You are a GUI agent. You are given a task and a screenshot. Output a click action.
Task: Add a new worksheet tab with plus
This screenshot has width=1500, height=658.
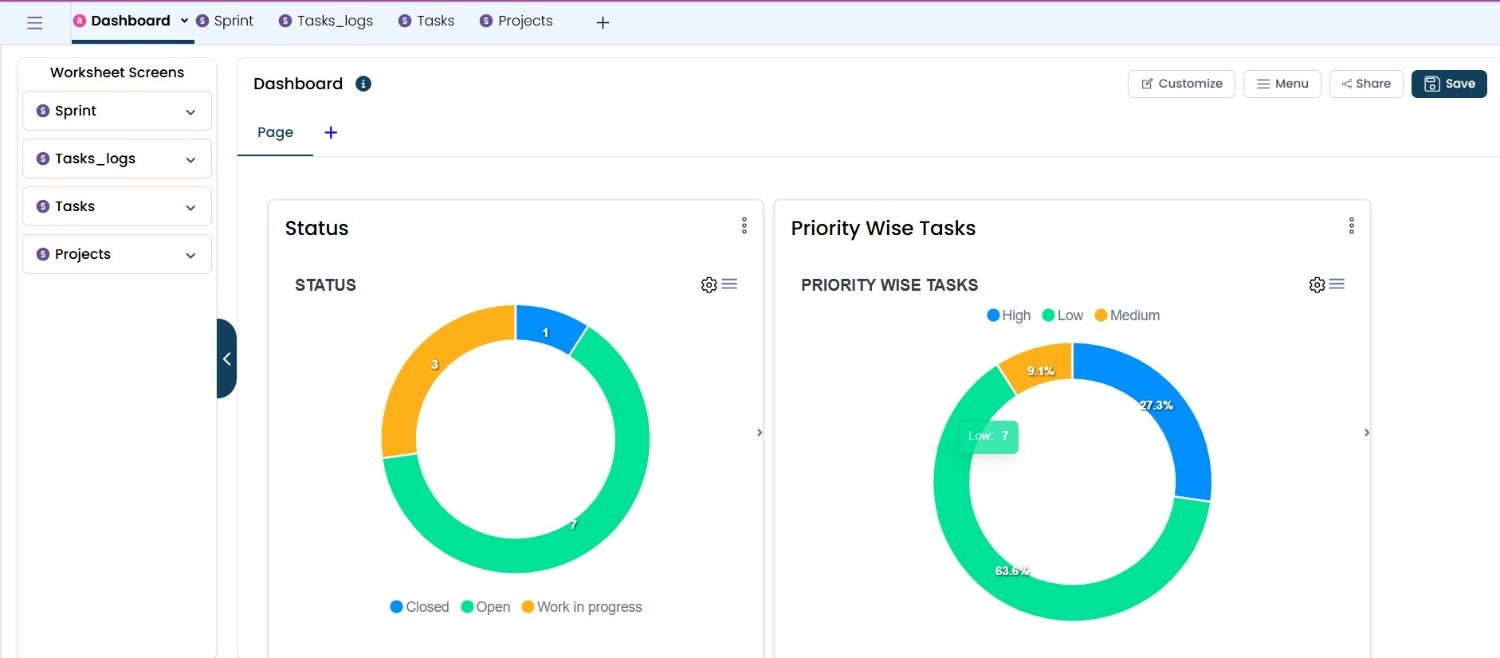click(603, 22)
